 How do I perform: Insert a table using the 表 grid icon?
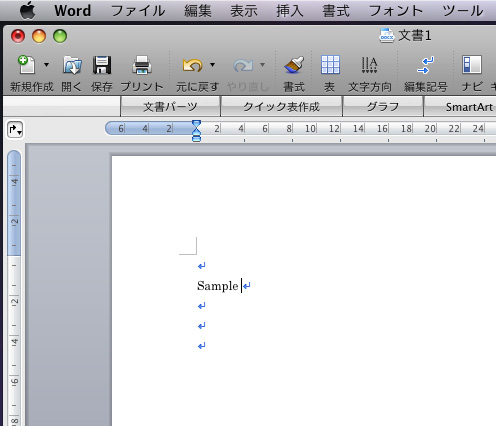pyautogui.click(x=330, y=65)
